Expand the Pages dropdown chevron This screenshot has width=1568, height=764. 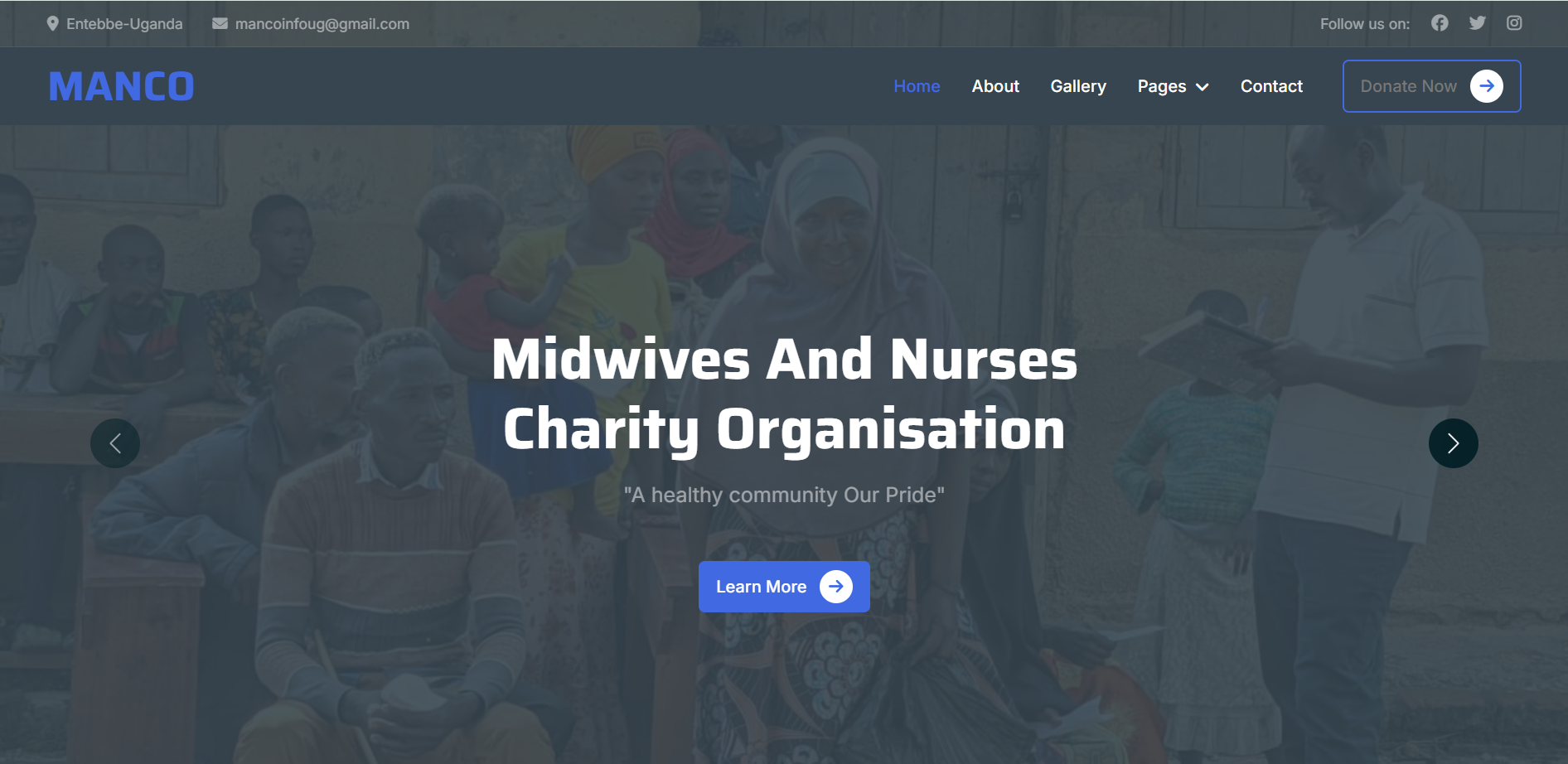coord(1203,87)
